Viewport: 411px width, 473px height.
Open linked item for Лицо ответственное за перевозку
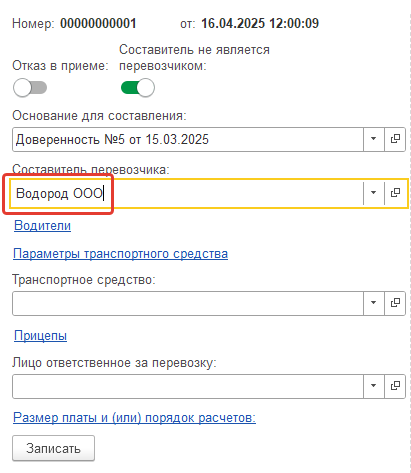tap(395, 386)
